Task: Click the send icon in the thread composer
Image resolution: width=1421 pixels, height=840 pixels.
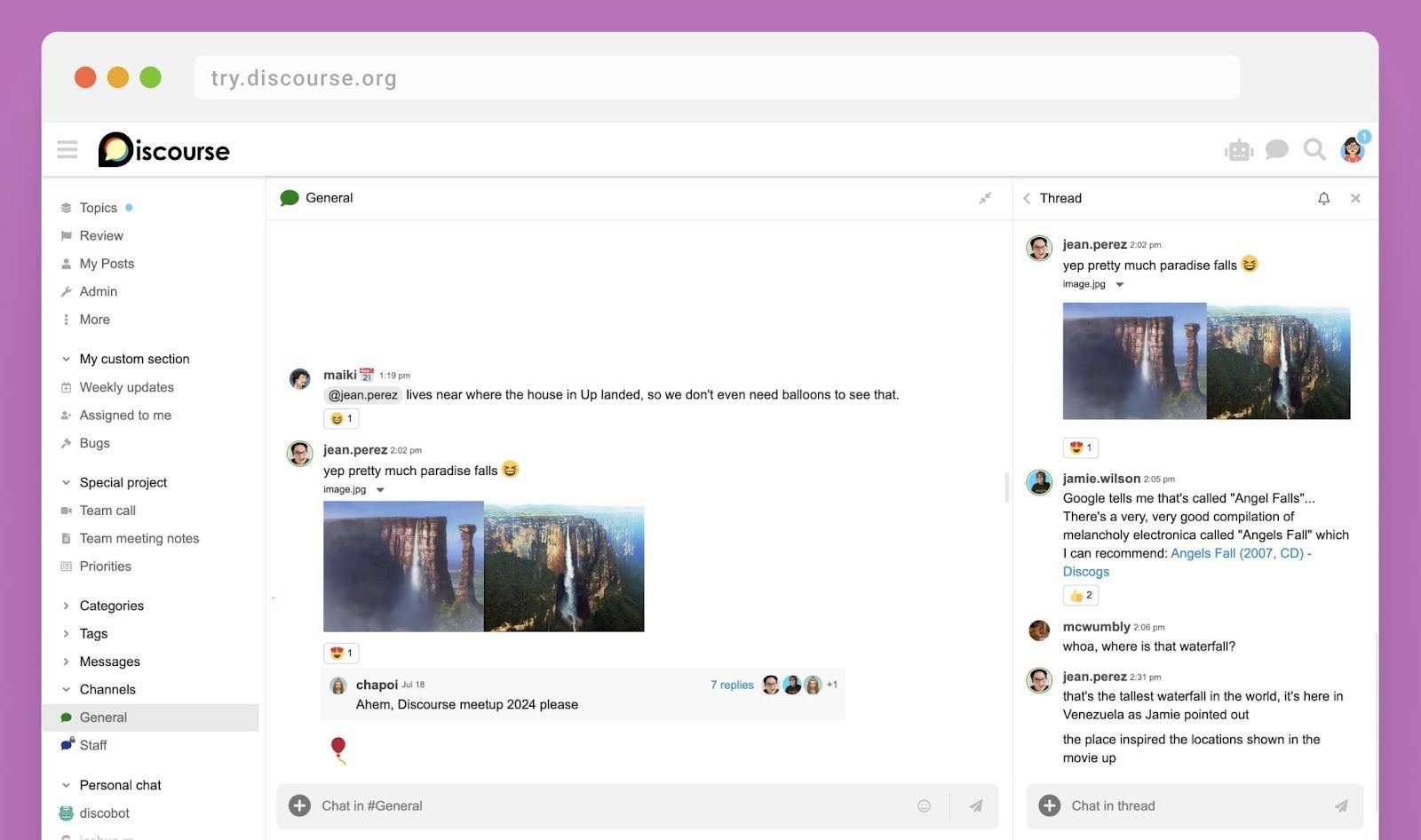Action: pyautogui.click(x=1341, y=805)
